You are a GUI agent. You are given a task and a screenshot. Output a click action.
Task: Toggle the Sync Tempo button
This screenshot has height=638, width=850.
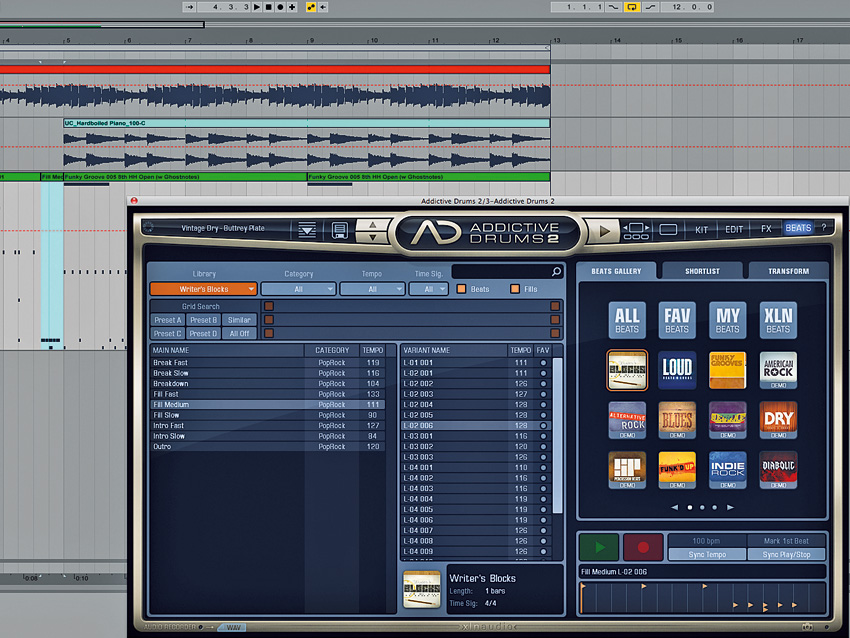click(x=707, y=555)
